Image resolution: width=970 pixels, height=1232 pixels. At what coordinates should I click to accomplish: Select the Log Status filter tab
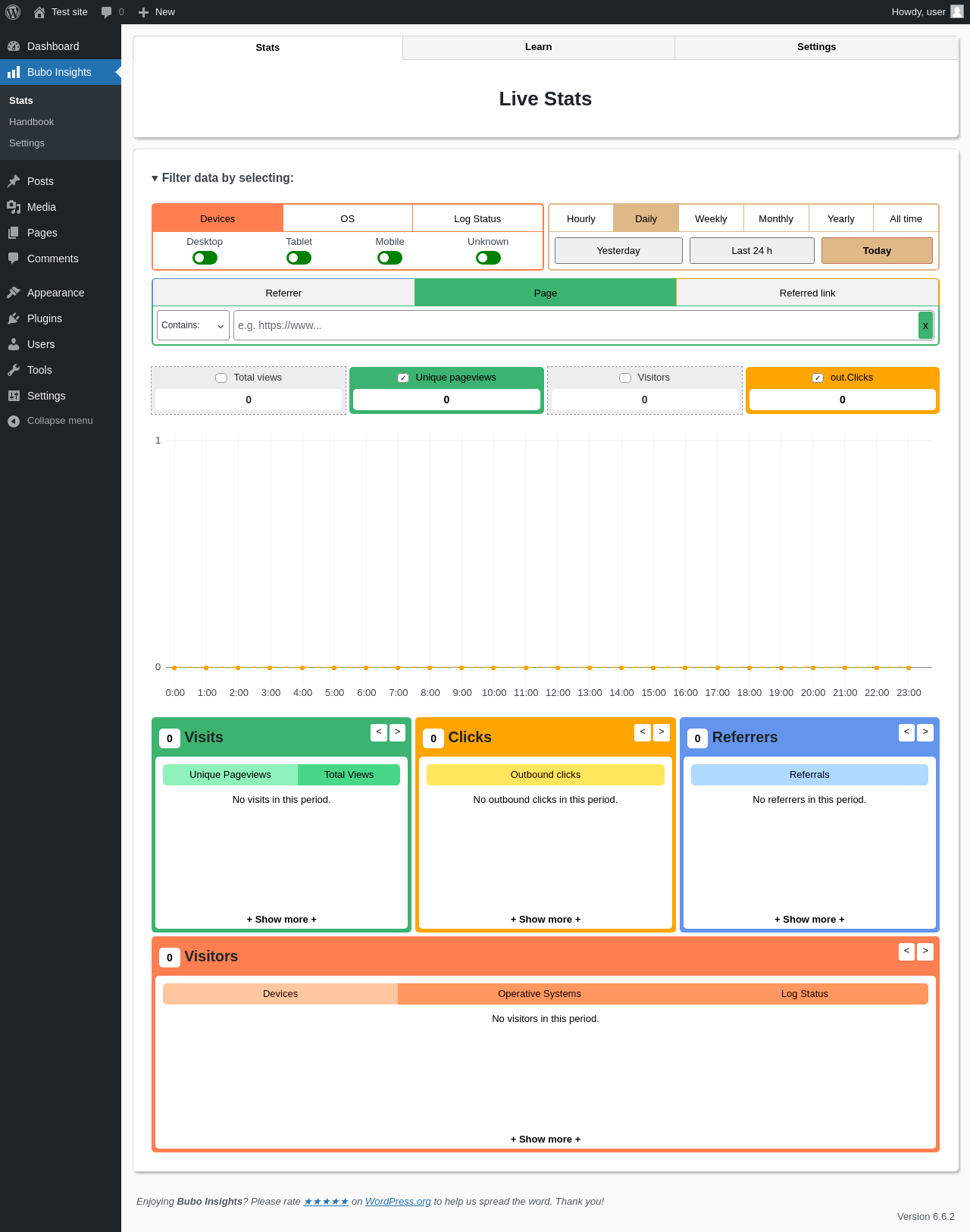coord(477,218)
